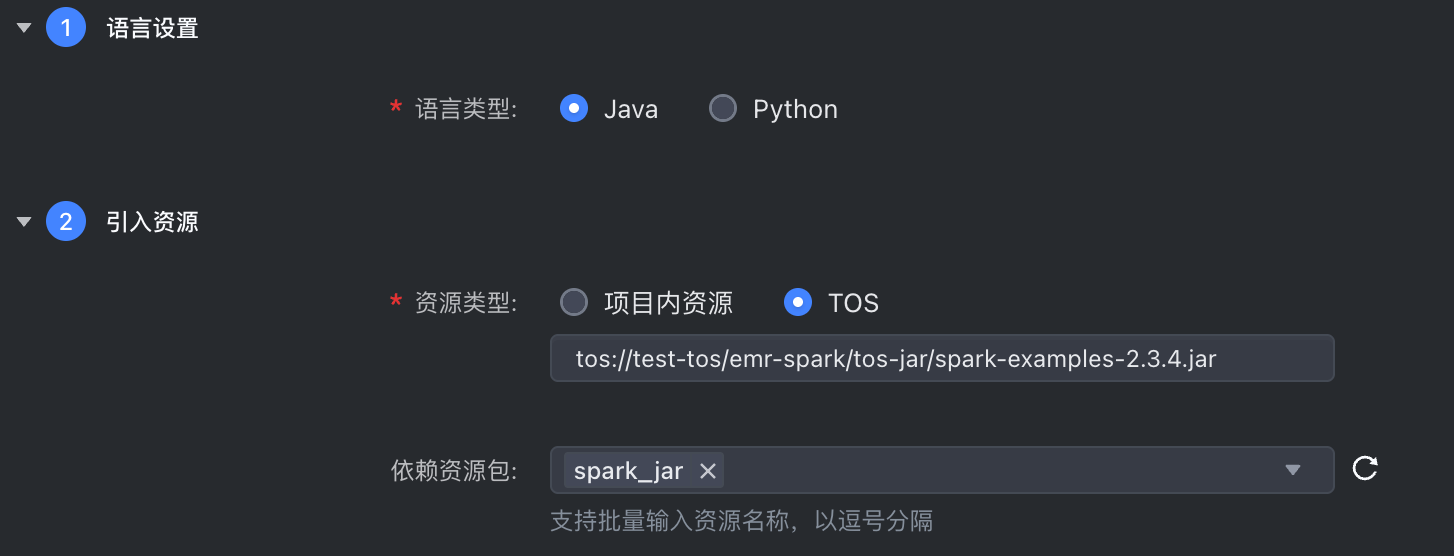Click the 资源类型 field label
1454x556 pixels.
(x=466, y=303)
